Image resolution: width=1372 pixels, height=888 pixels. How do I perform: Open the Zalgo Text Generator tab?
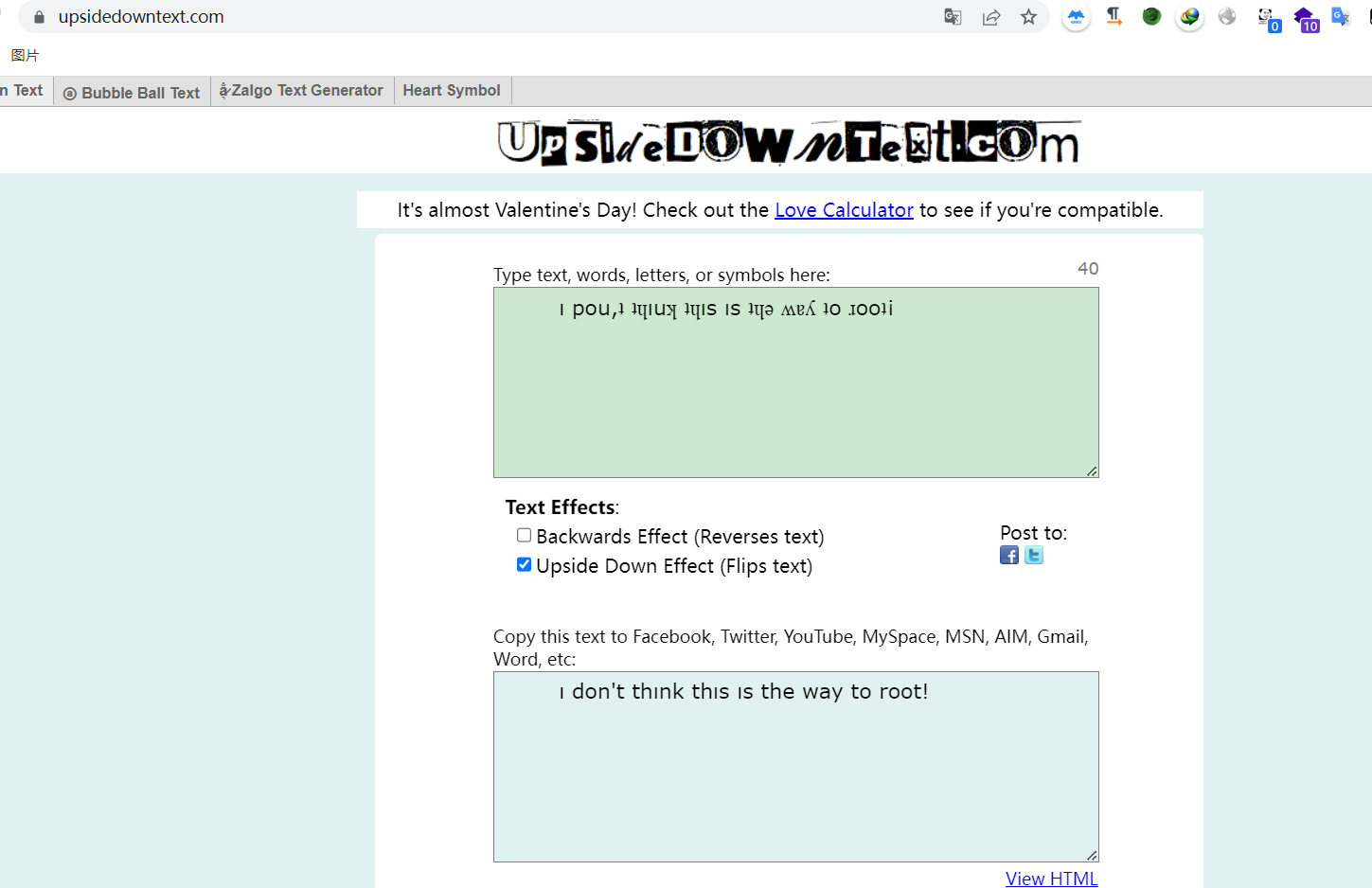click(302, 91)
